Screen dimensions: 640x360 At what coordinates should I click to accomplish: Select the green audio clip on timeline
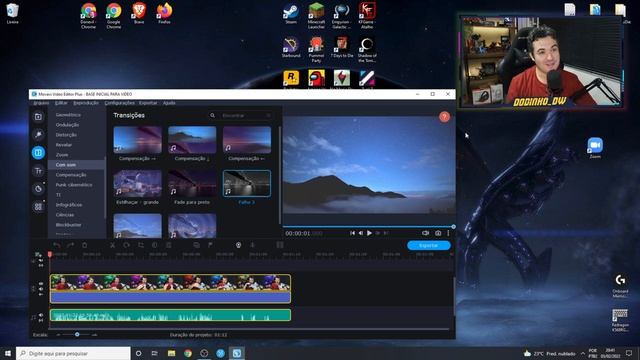pyautogui.click(x=170, y=316)
